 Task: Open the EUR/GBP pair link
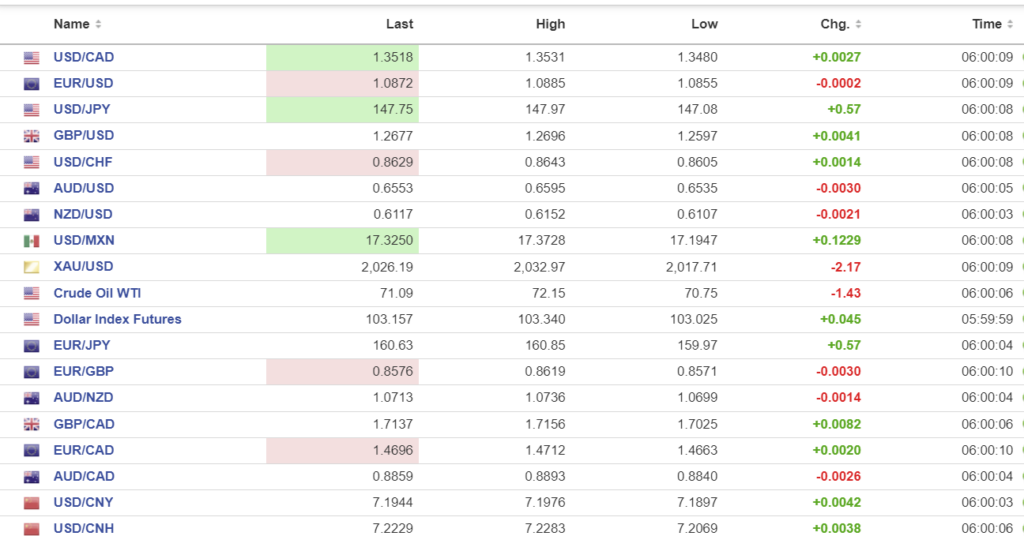point(83,371)
